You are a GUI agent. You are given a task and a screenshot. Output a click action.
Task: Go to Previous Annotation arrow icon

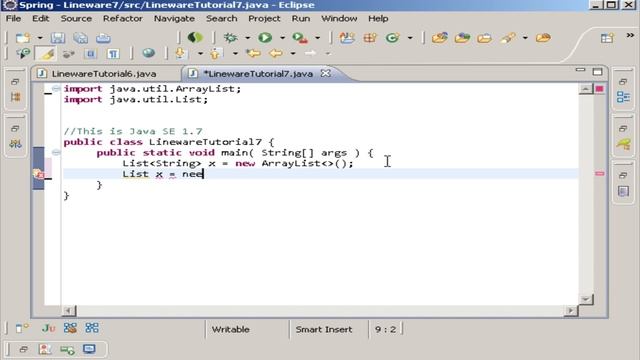215,53
